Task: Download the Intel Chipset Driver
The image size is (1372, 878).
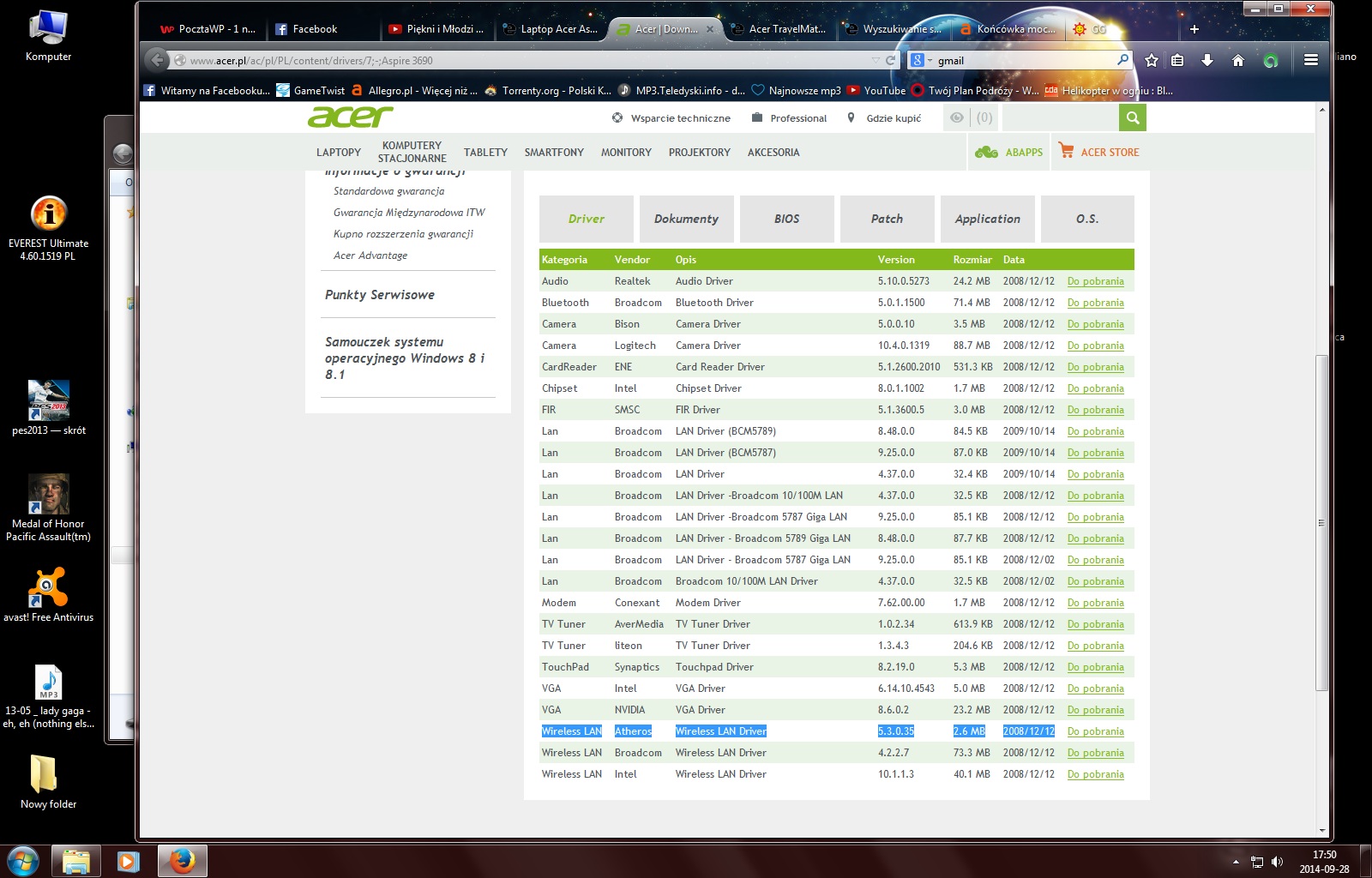Action: 1095,388
